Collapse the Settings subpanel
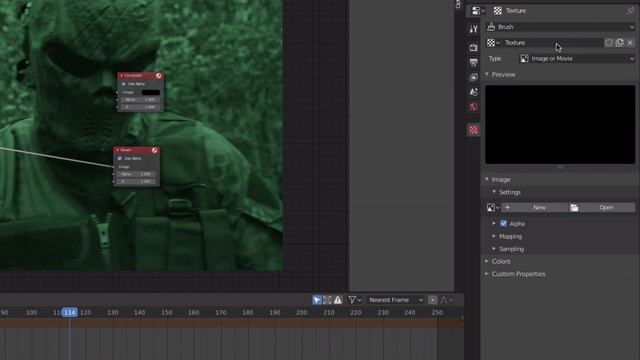 point(494,192)
